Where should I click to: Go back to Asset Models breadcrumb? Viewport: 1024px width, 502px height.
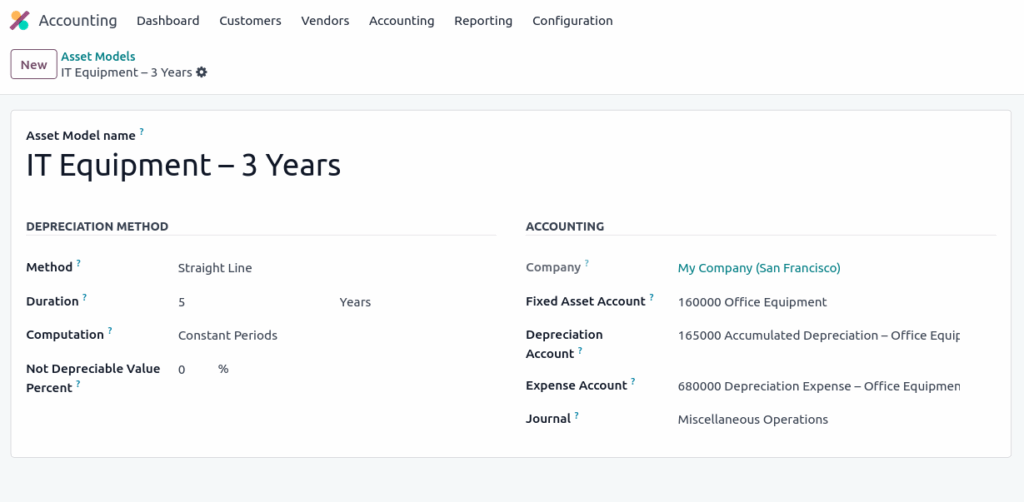pos(98,57)
